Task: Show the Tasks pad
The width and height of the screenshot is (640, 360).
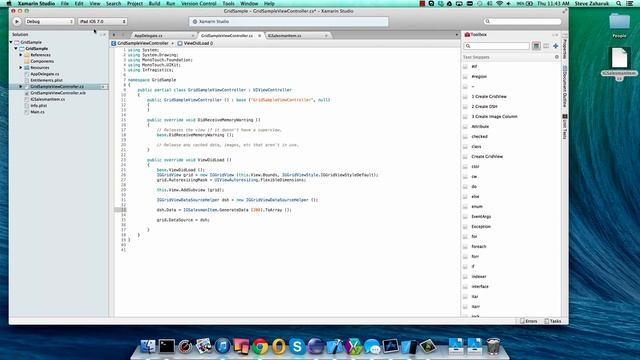Action: pos(553,321)
